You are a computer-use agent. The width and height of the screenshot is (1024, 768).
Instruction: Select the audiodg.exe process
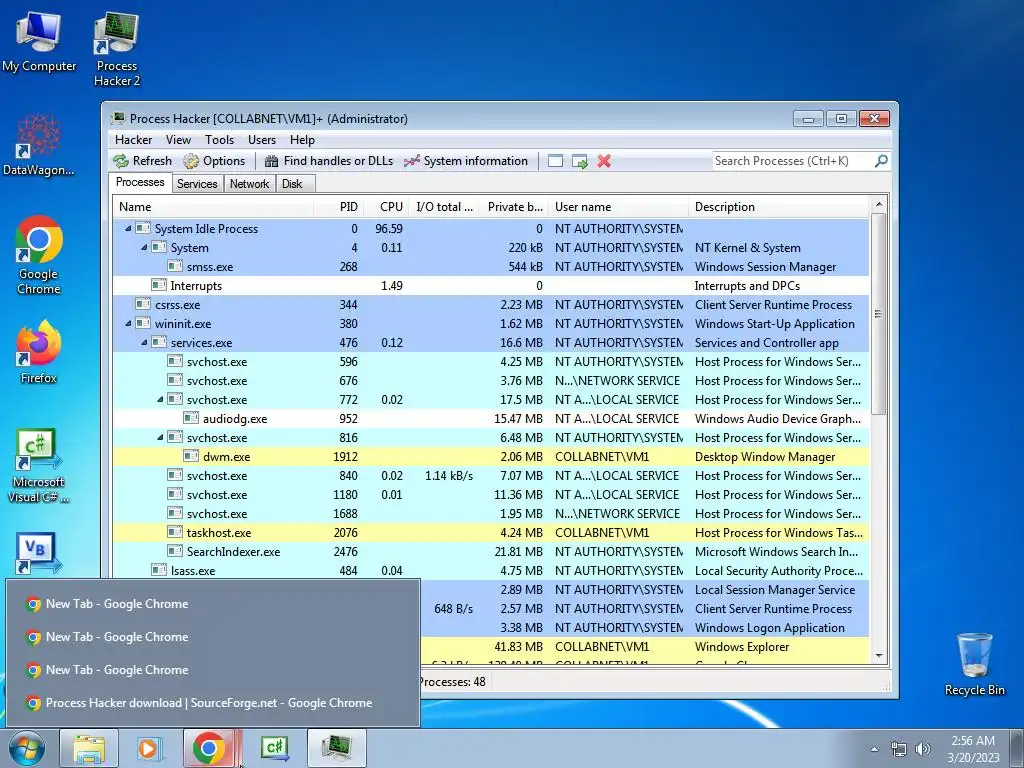click(491, 419)
